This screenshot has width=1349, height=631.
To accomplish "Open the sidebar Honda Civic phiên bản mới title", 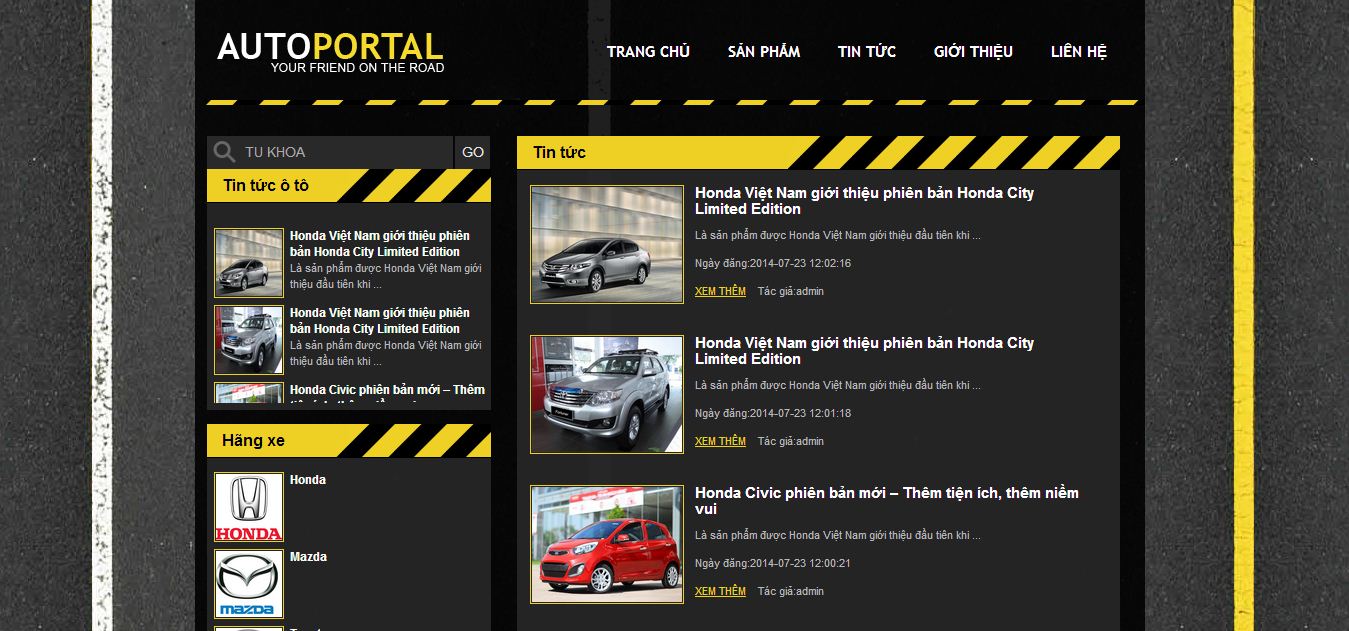I will (x=388, y=392).
